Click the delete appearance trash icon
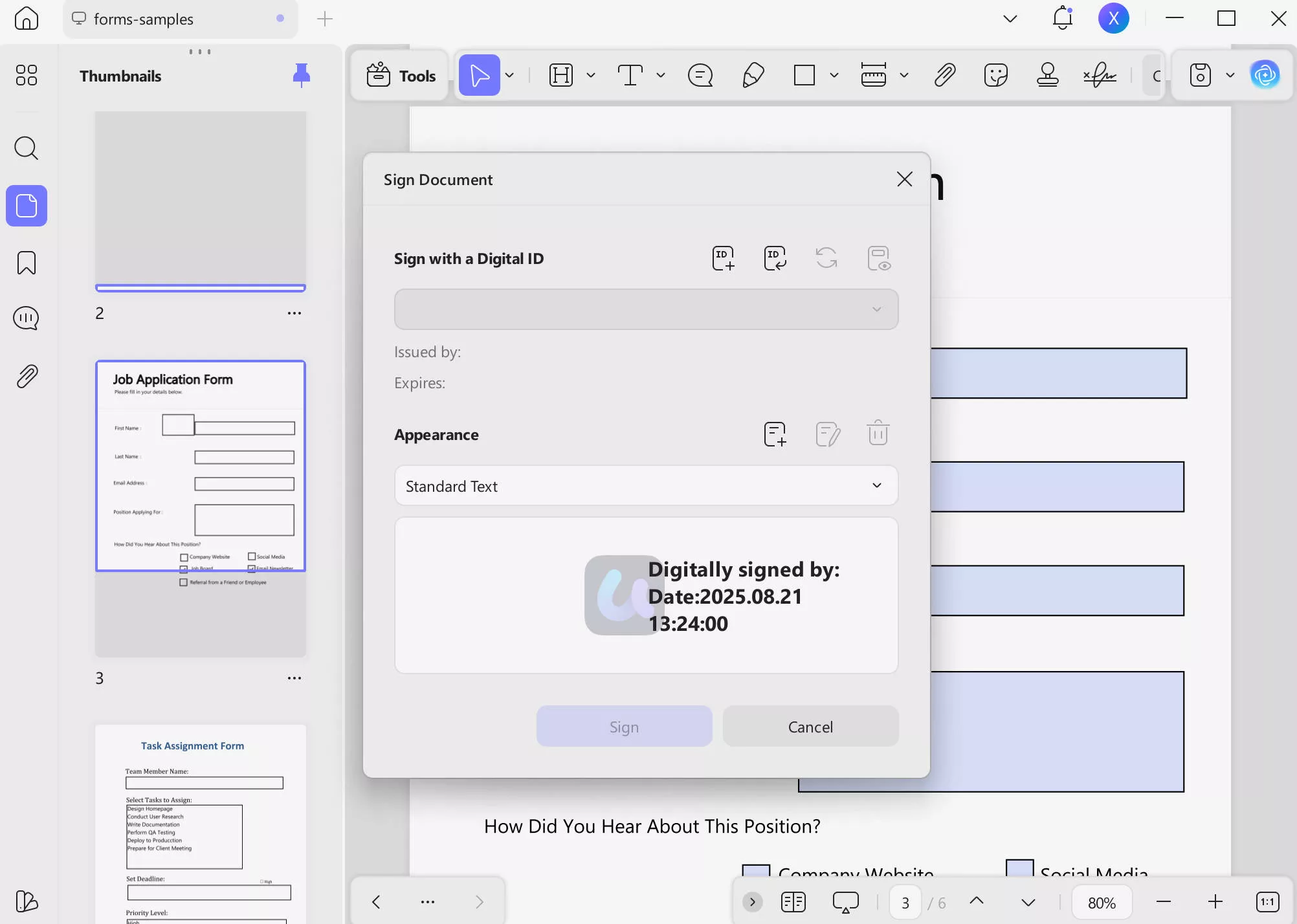 tap(878, 433)
